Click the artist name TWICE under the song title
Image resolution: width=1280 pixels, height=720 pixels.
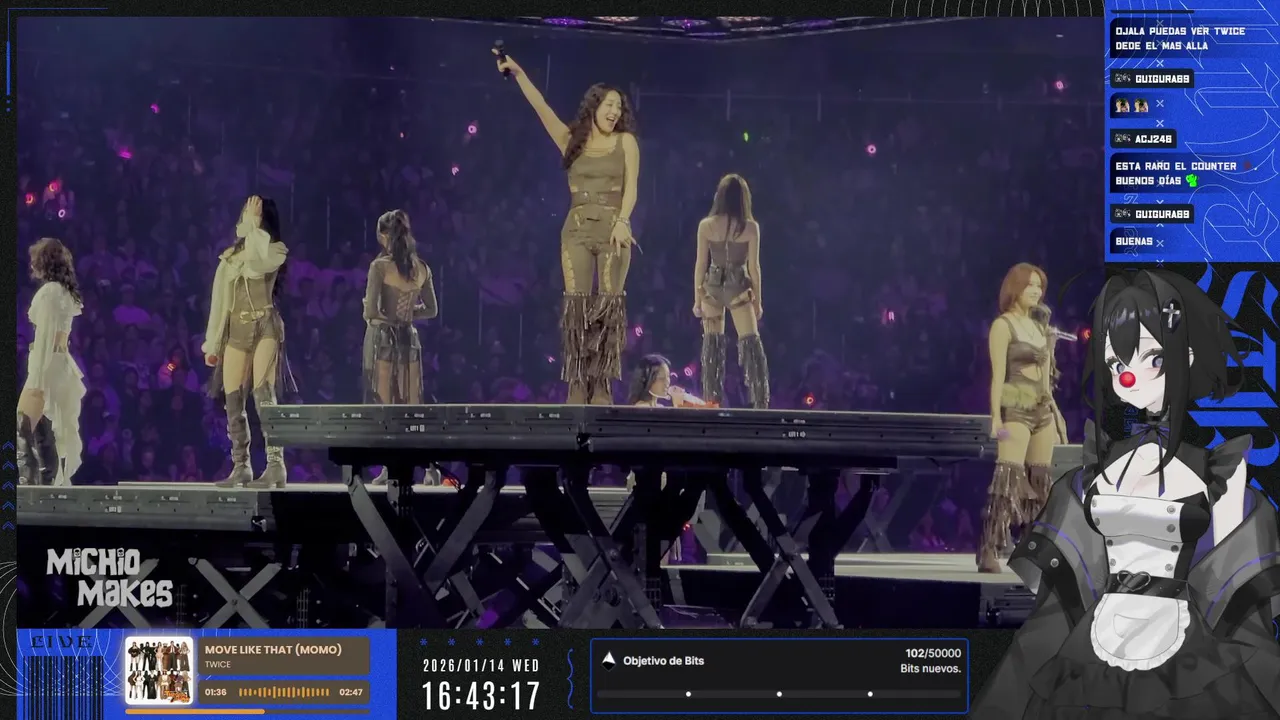pos(218,665)
